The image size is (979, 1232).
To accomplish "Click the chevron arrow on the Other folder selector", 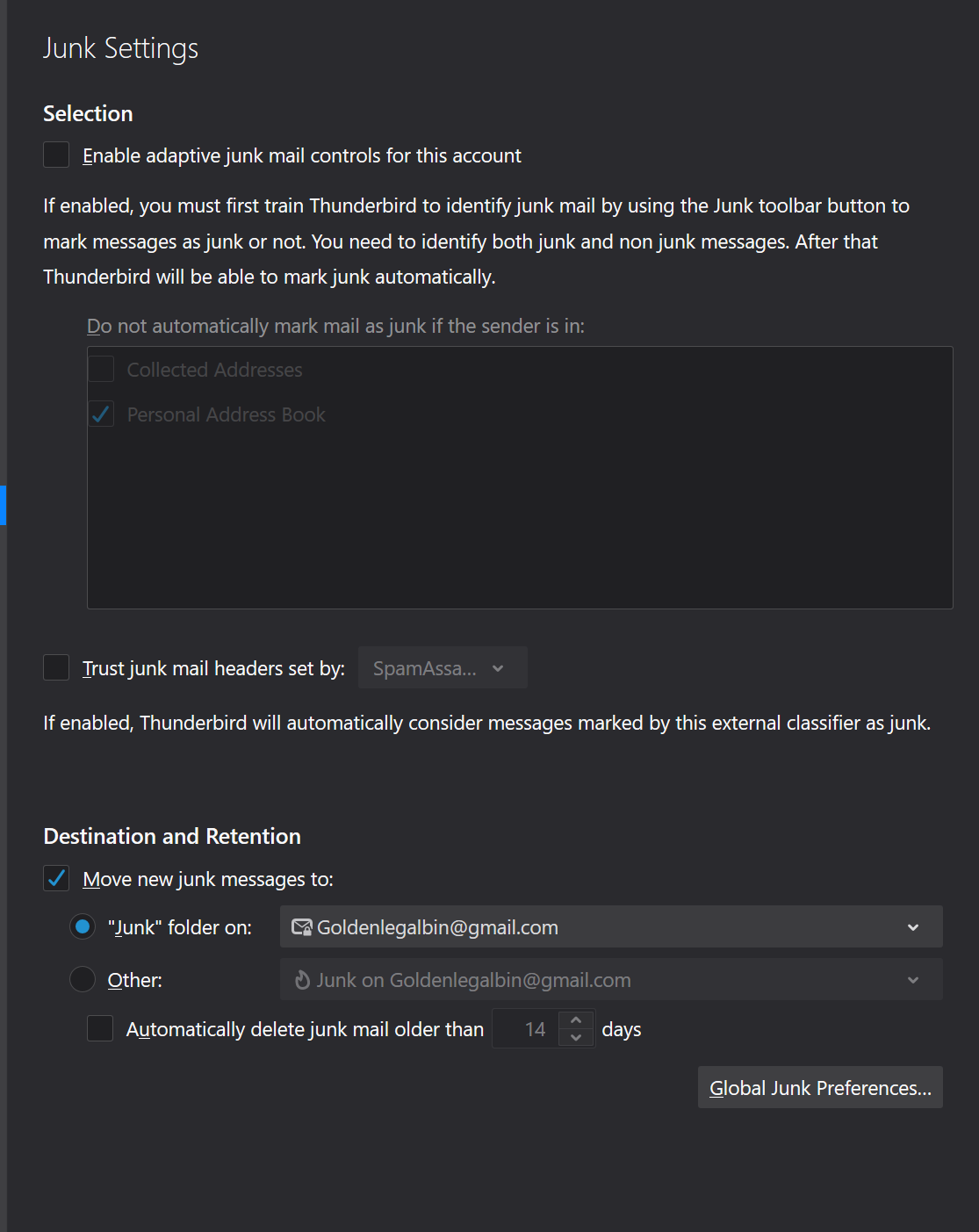I will [x=913, y=980].
